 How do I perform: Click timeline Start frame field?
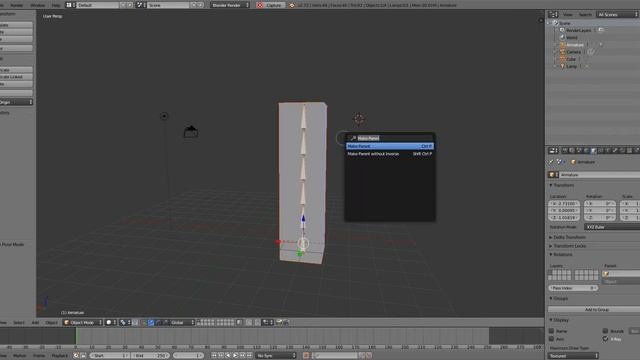(109, 356)
